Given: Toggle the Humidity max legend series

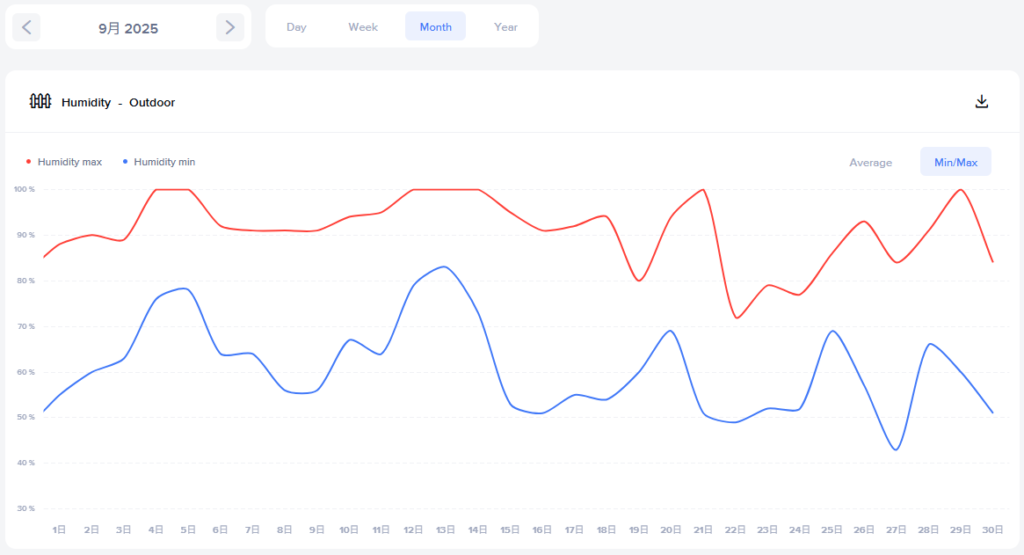Looking at the screenshot, I should (69, 162).
